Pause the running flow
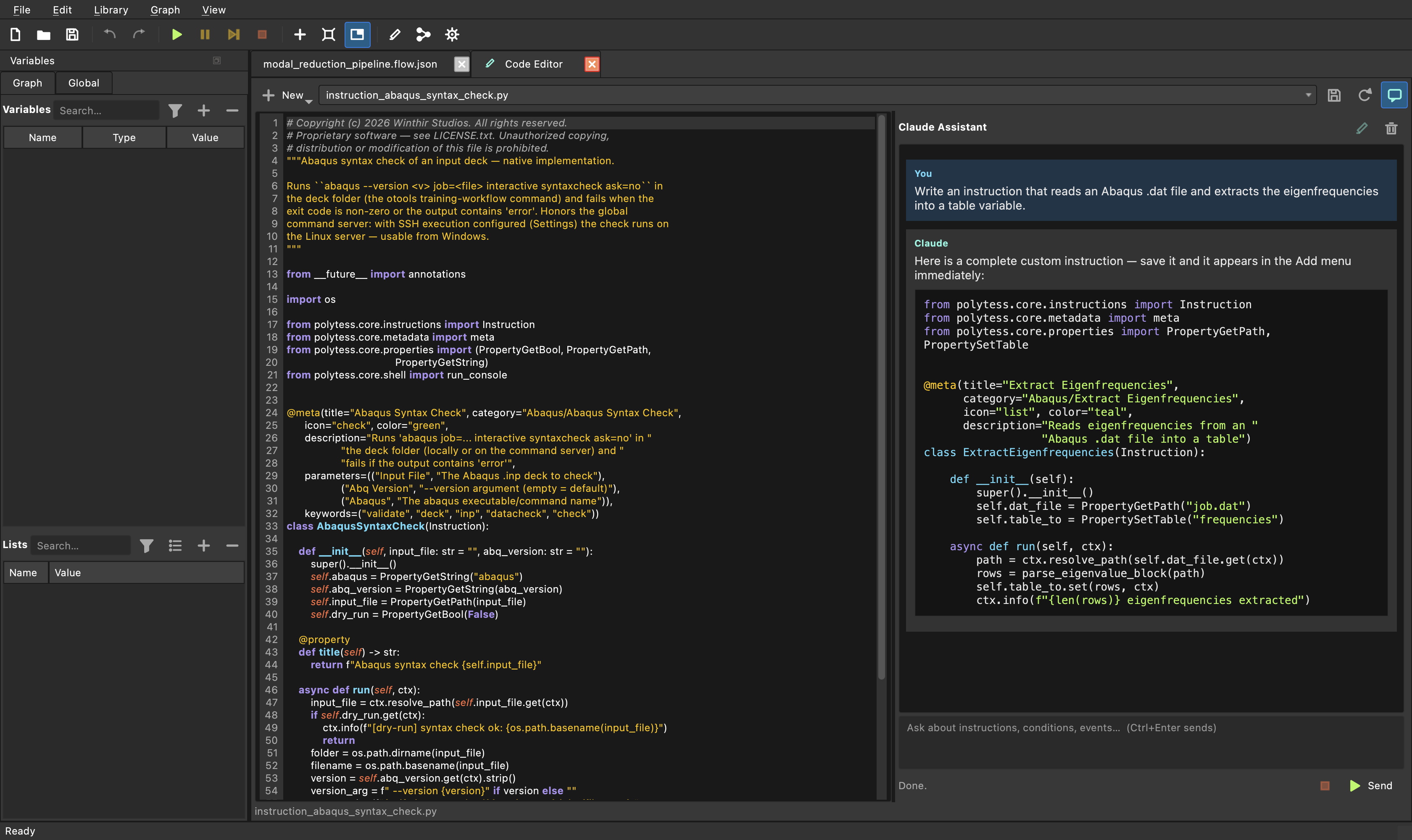1412x840 pixels. coord(205,34)
